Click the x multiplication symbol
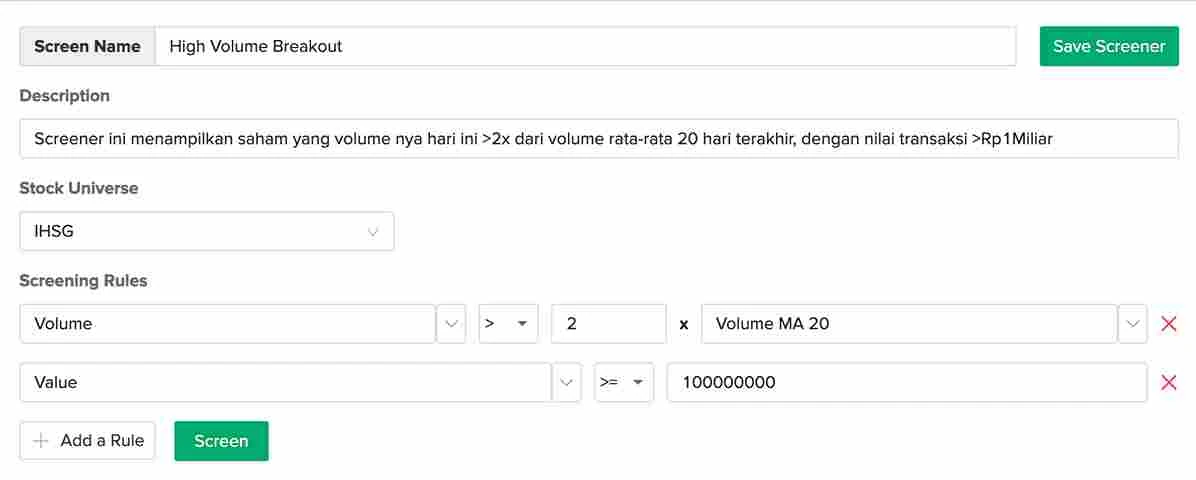Viewport: 1196px width, 480px height. click(684, 324)
